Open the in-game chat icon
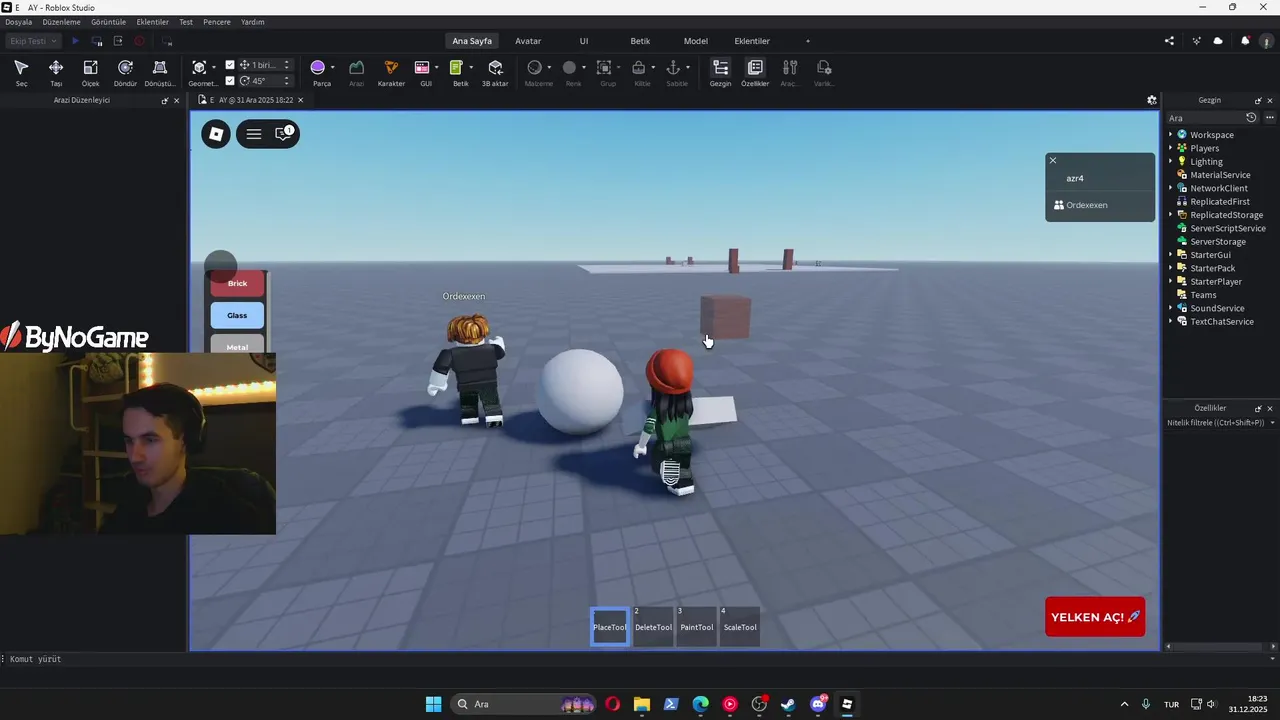This screenshot has width=1280, height=720. point(284,133)
